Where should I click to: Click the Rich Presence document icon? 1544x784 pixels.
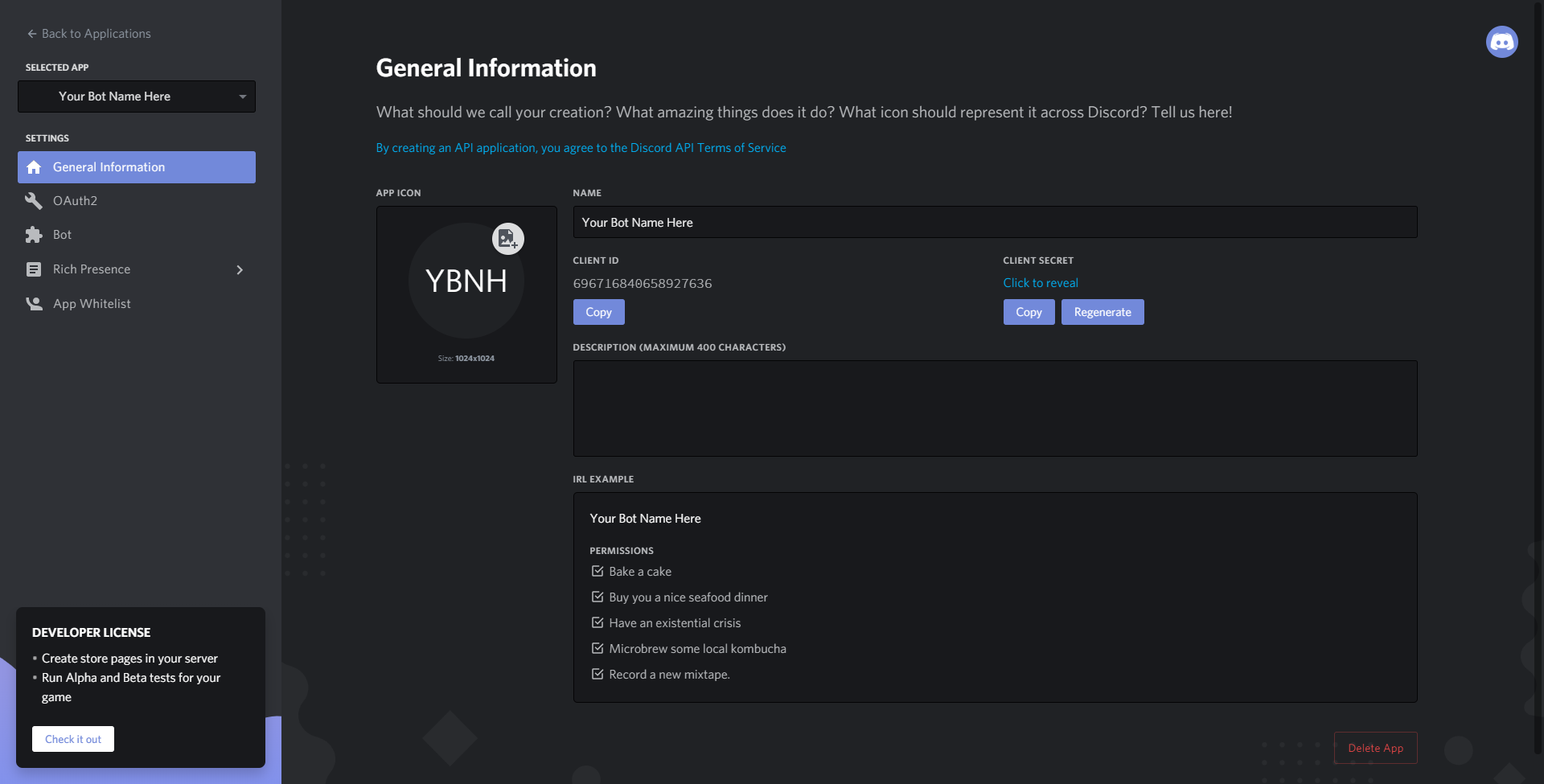click(34, 269)
